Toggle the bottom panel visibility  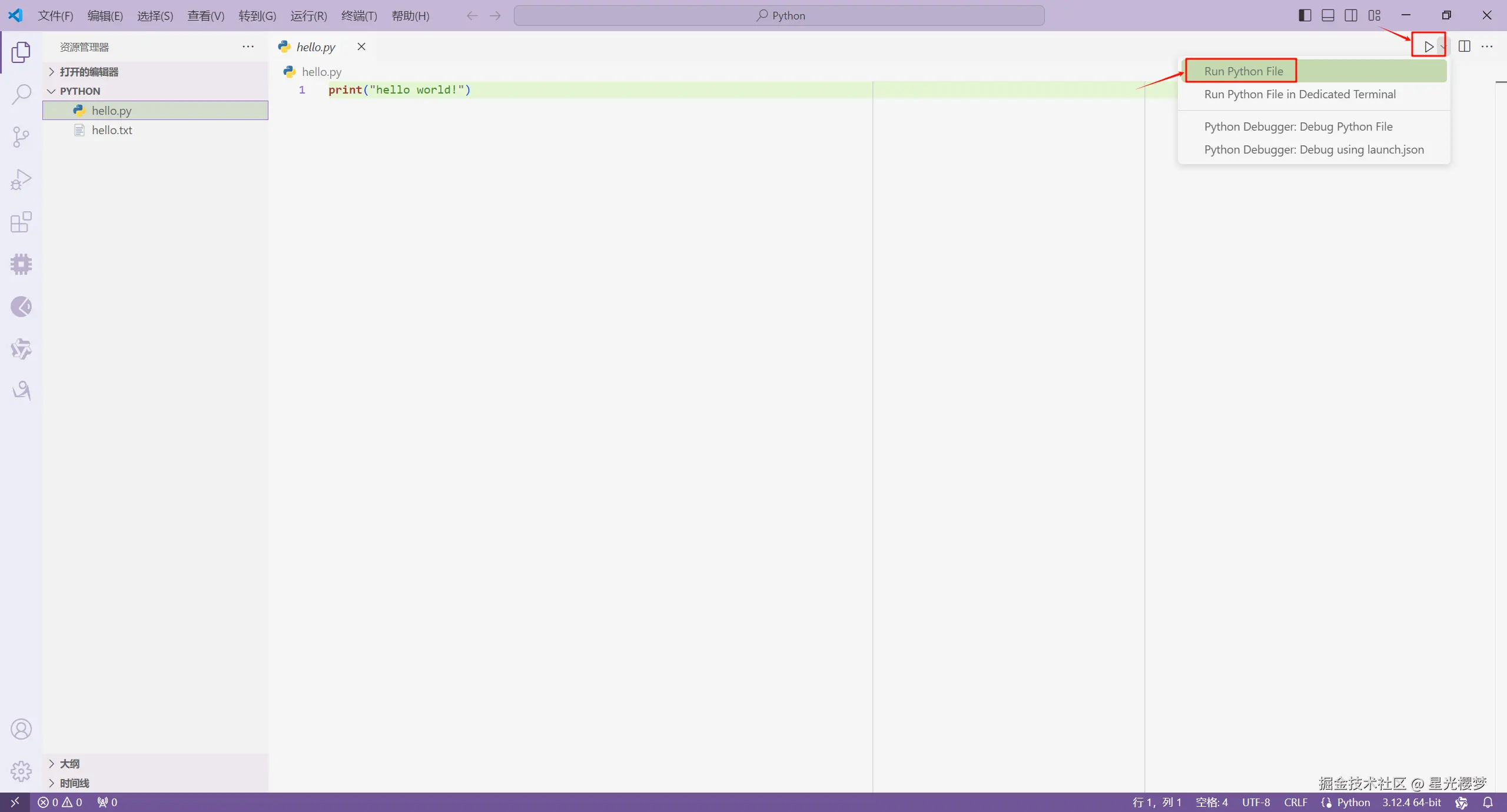pyautogui.click(x=1327, y=15)
